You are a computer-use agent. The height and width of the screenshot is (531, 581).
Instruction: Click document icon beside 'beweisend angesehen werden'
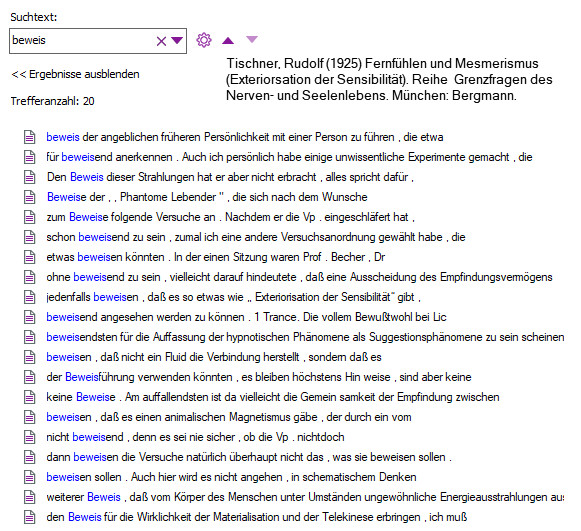point(30,317)
